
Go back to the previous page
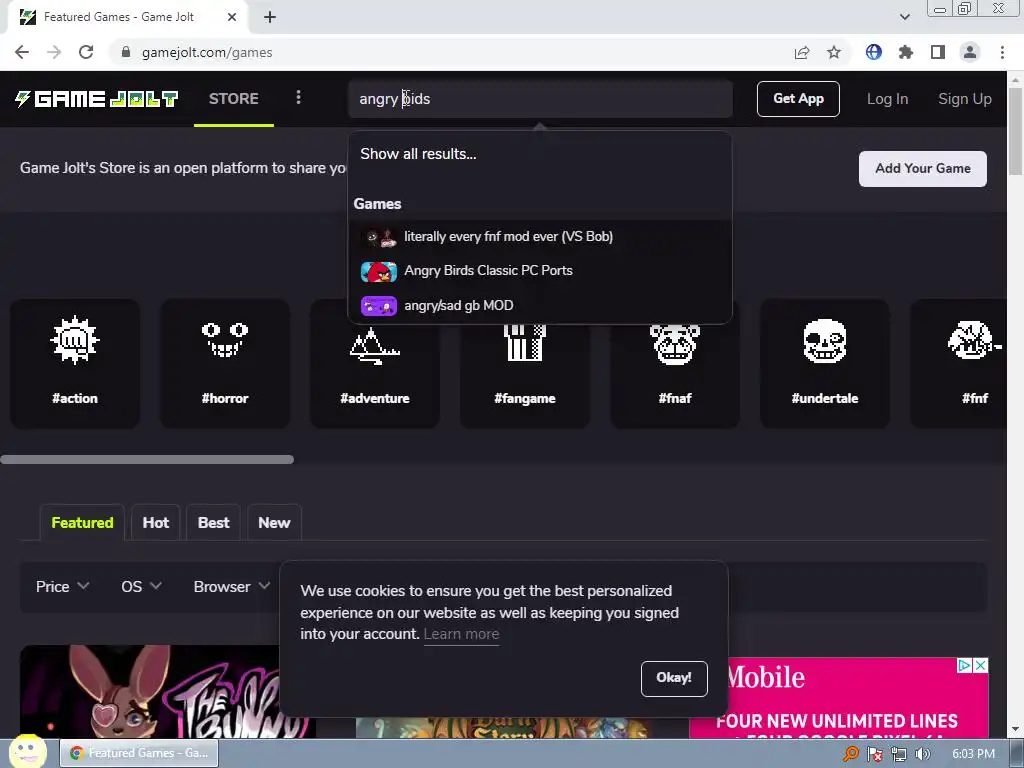point(22,52)
